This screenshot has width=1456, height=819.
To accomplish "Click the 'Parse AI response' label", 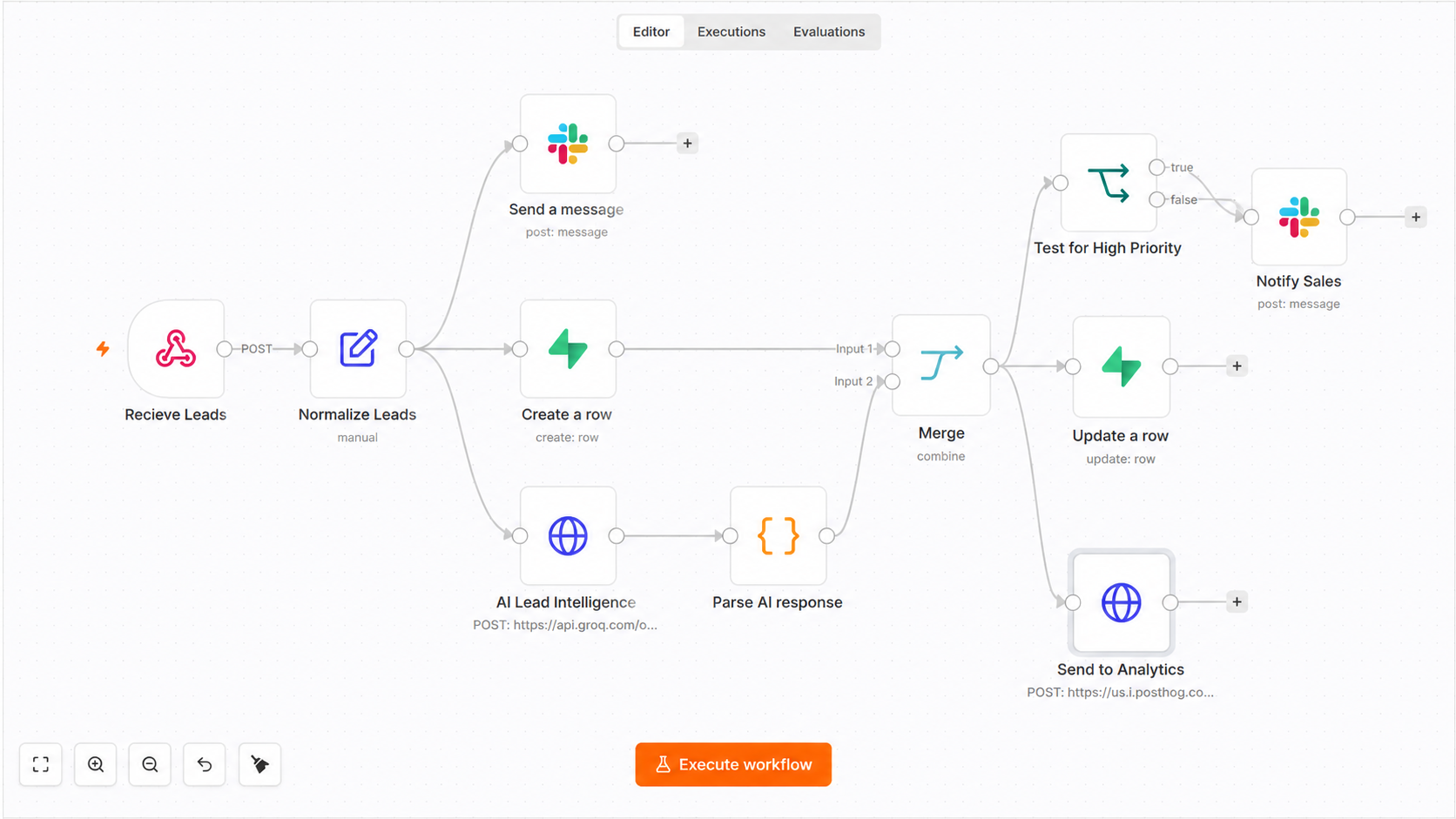I will tap(778, 602).
